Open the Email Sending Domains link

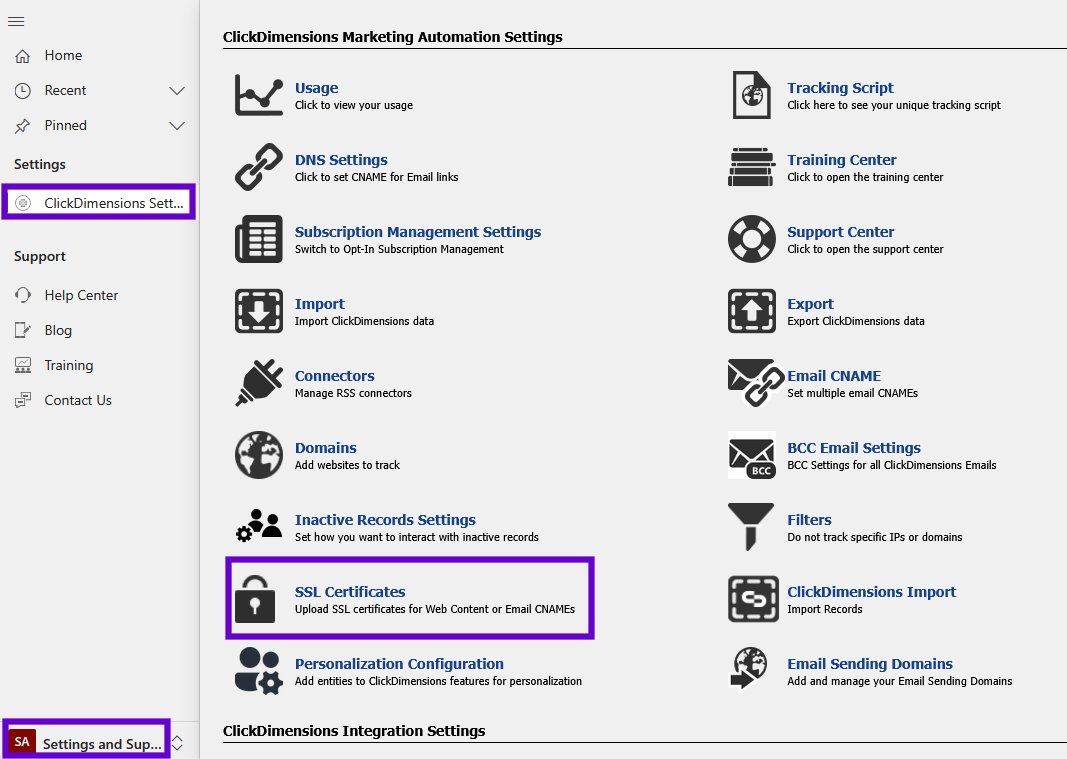pyautogui.click(x=870, y=664)
